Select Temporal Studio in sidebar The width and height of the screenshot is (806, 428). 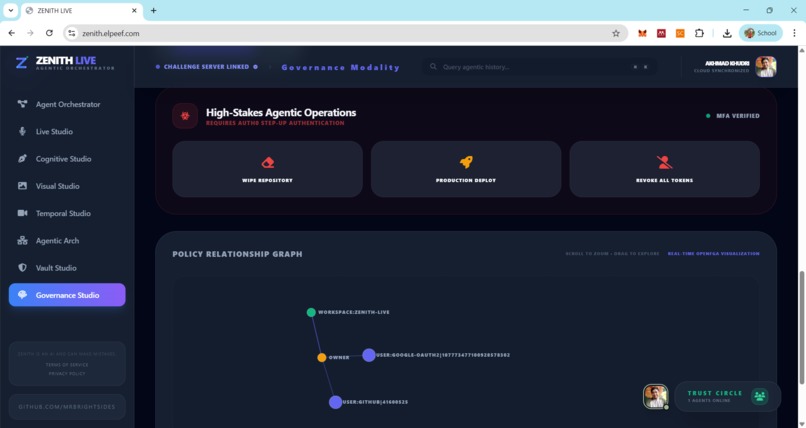tap(67, 213)
